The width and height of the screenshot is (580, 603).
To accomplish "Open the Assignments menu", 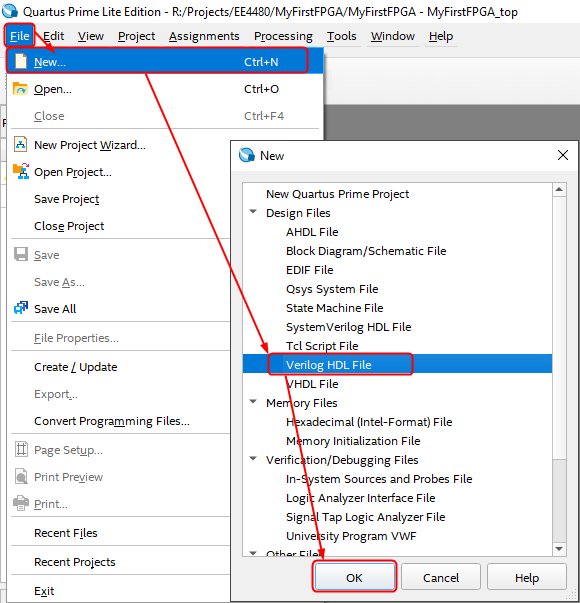I will (x=204, y=36).
